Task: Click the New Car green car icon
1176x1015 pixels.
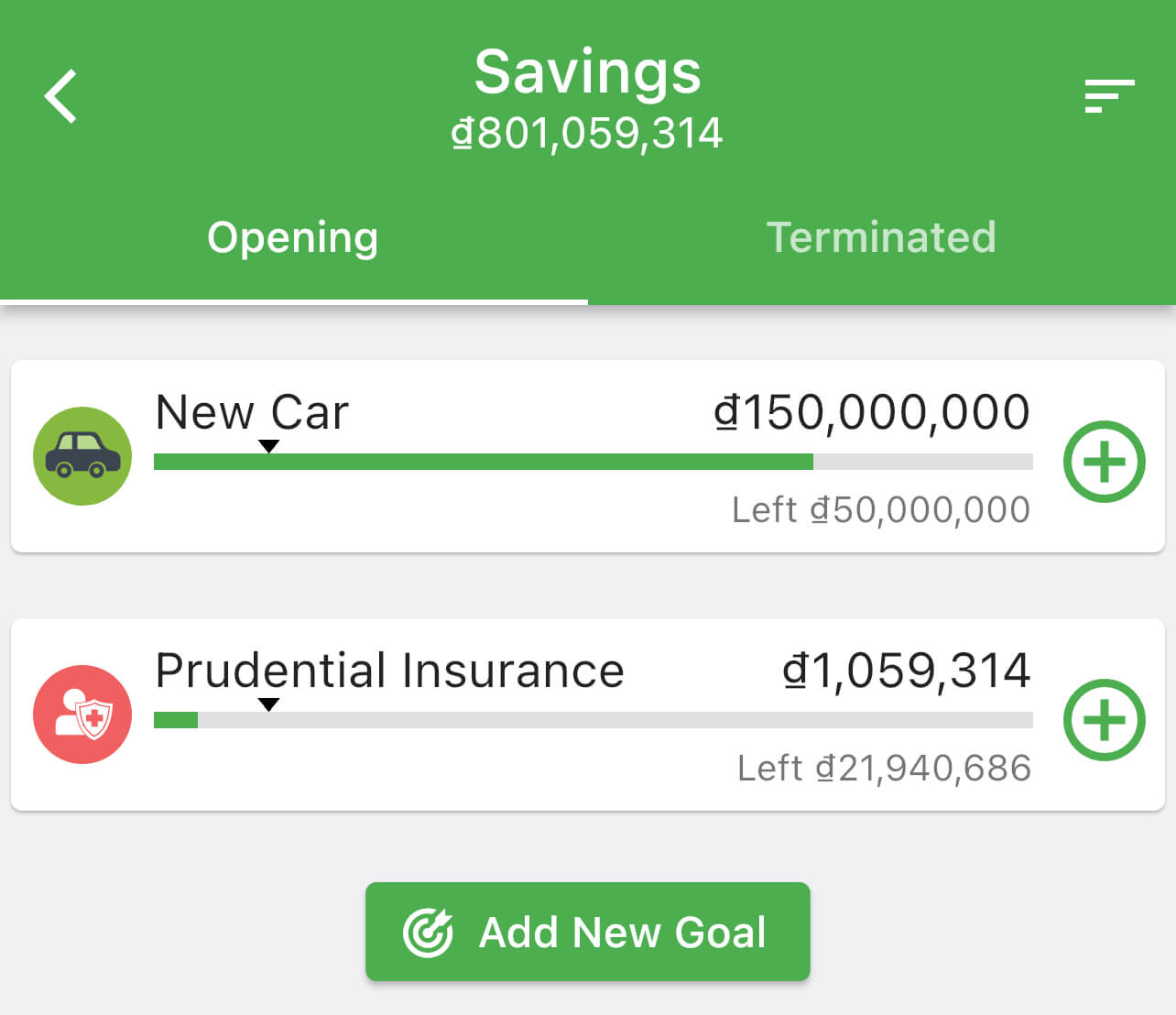Action: (x=82, y=456)
